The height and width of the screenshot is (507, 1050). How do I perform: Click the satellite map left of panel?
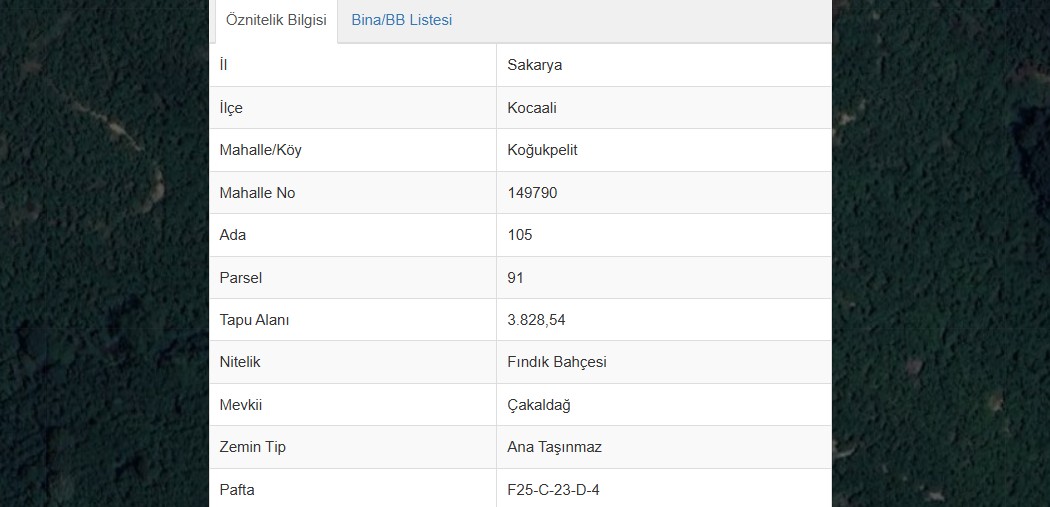[x=104, y=253]
